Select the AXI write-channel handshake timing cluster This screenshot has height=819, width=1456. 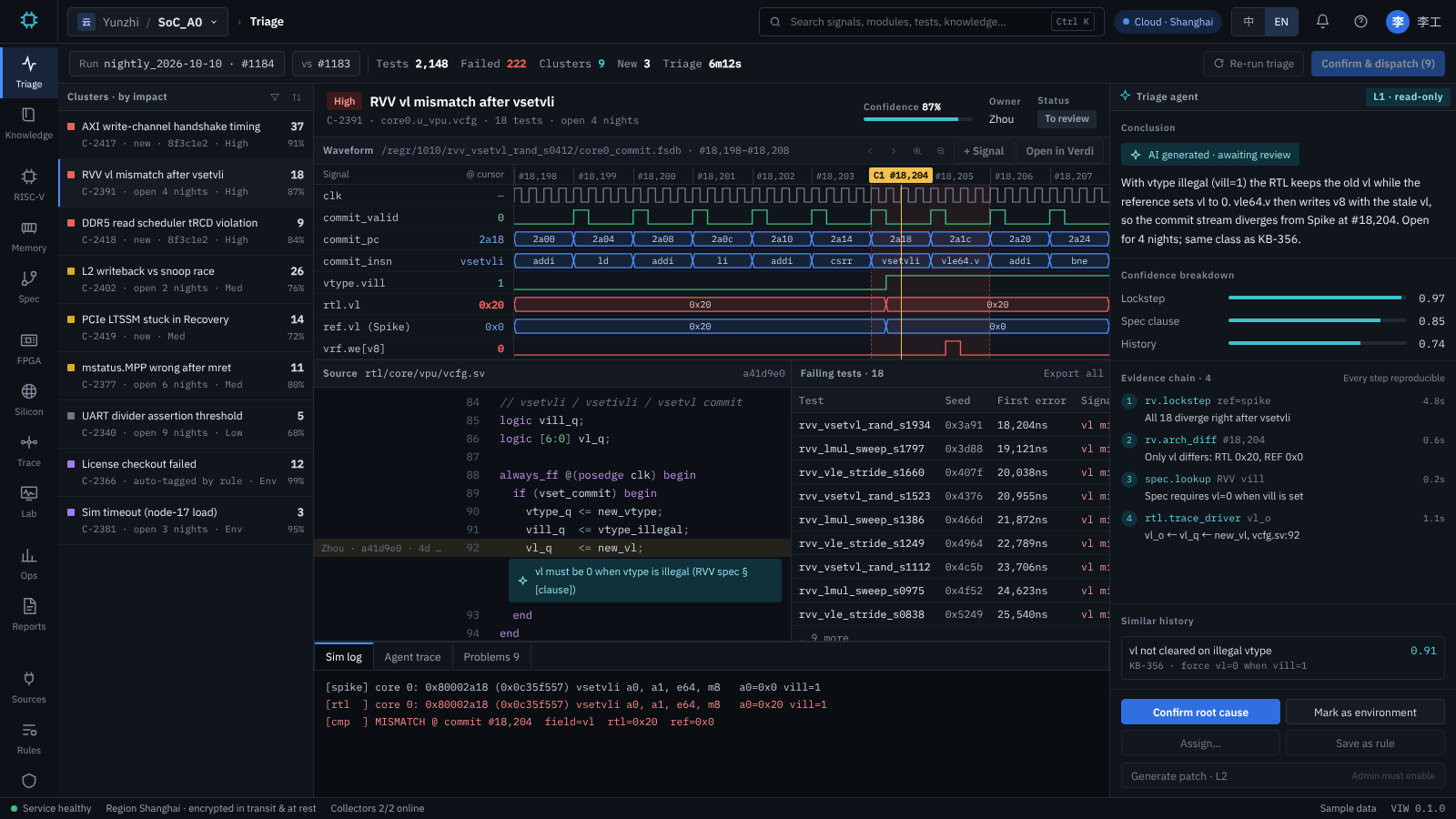click(186, 135)
